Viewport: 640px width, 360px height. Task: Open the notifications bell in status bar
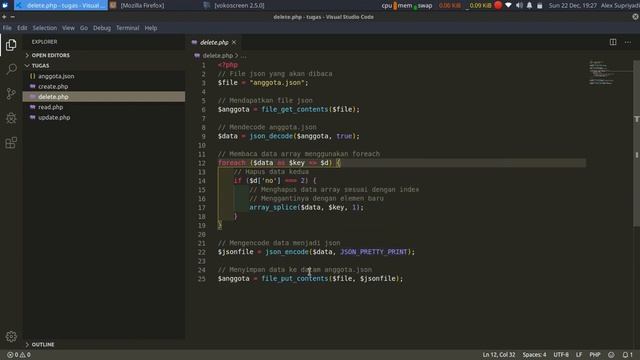click(627, 355)
